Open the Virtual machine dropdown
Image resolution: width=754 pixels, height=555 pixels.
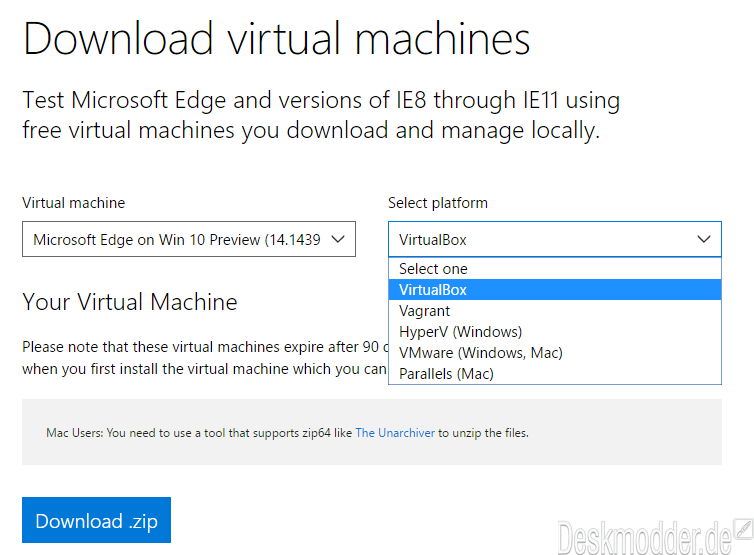pos(188,239)
